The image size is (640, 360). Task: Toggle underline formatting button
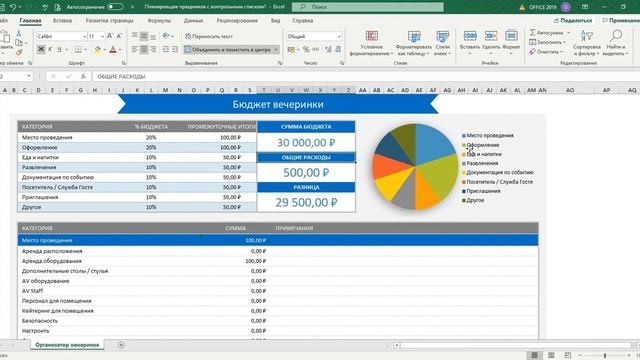(59, 49)
